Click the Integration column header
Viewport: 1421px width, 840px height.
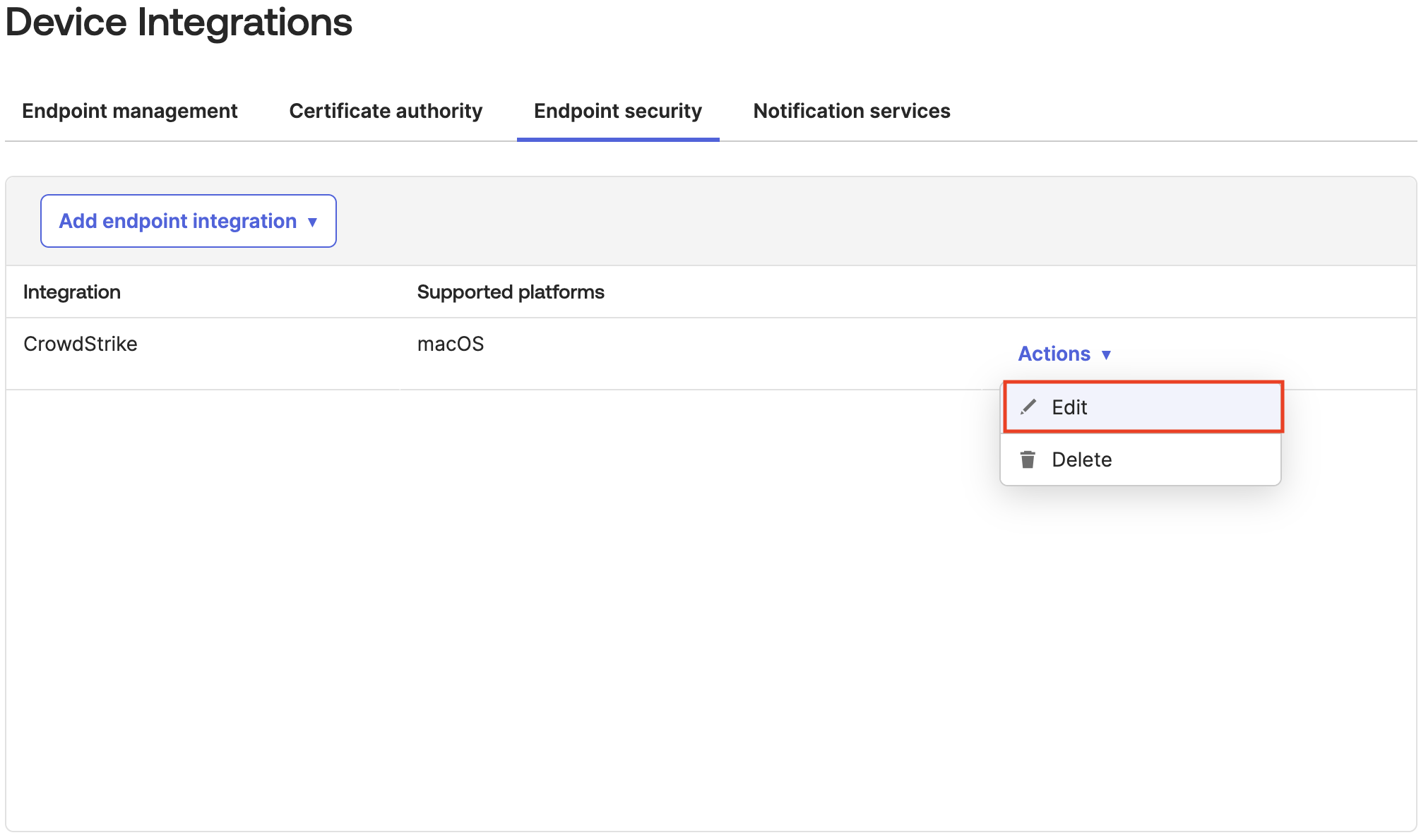coord(72,292)
